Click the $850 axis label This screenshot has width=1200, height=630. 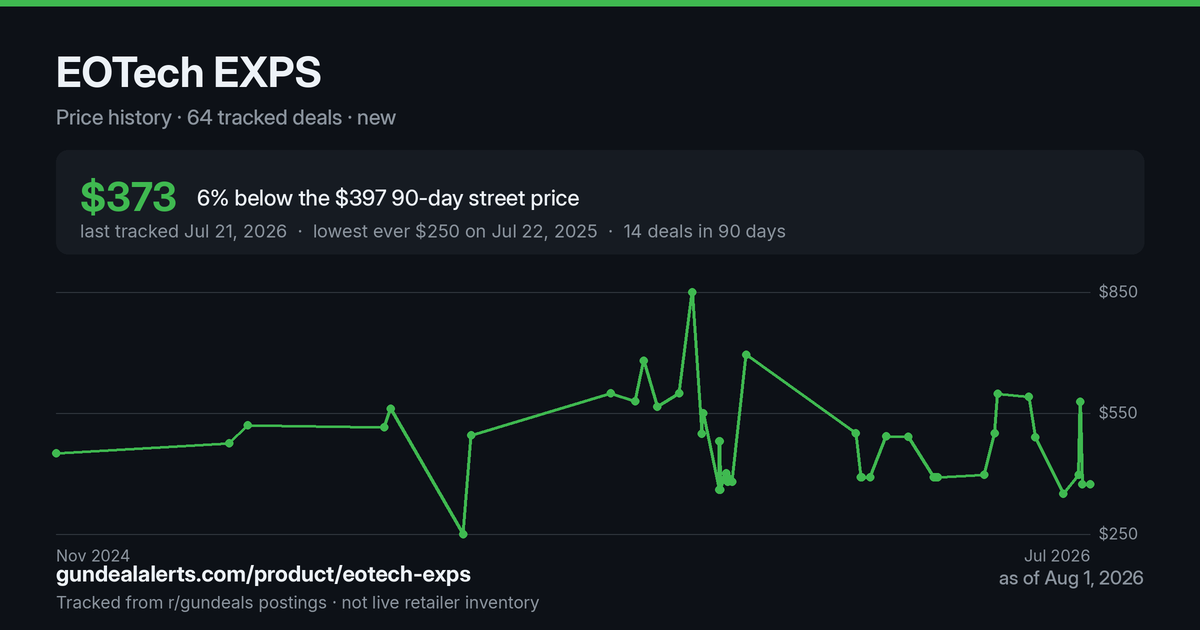[x=1118, y=292]
